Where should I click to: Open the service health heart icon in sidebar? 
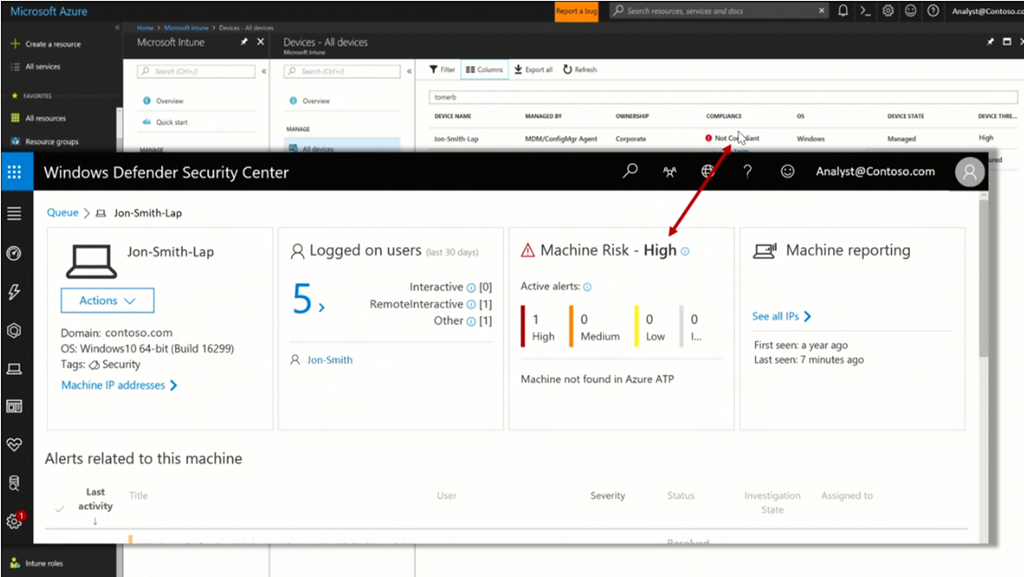click(14, 444)
